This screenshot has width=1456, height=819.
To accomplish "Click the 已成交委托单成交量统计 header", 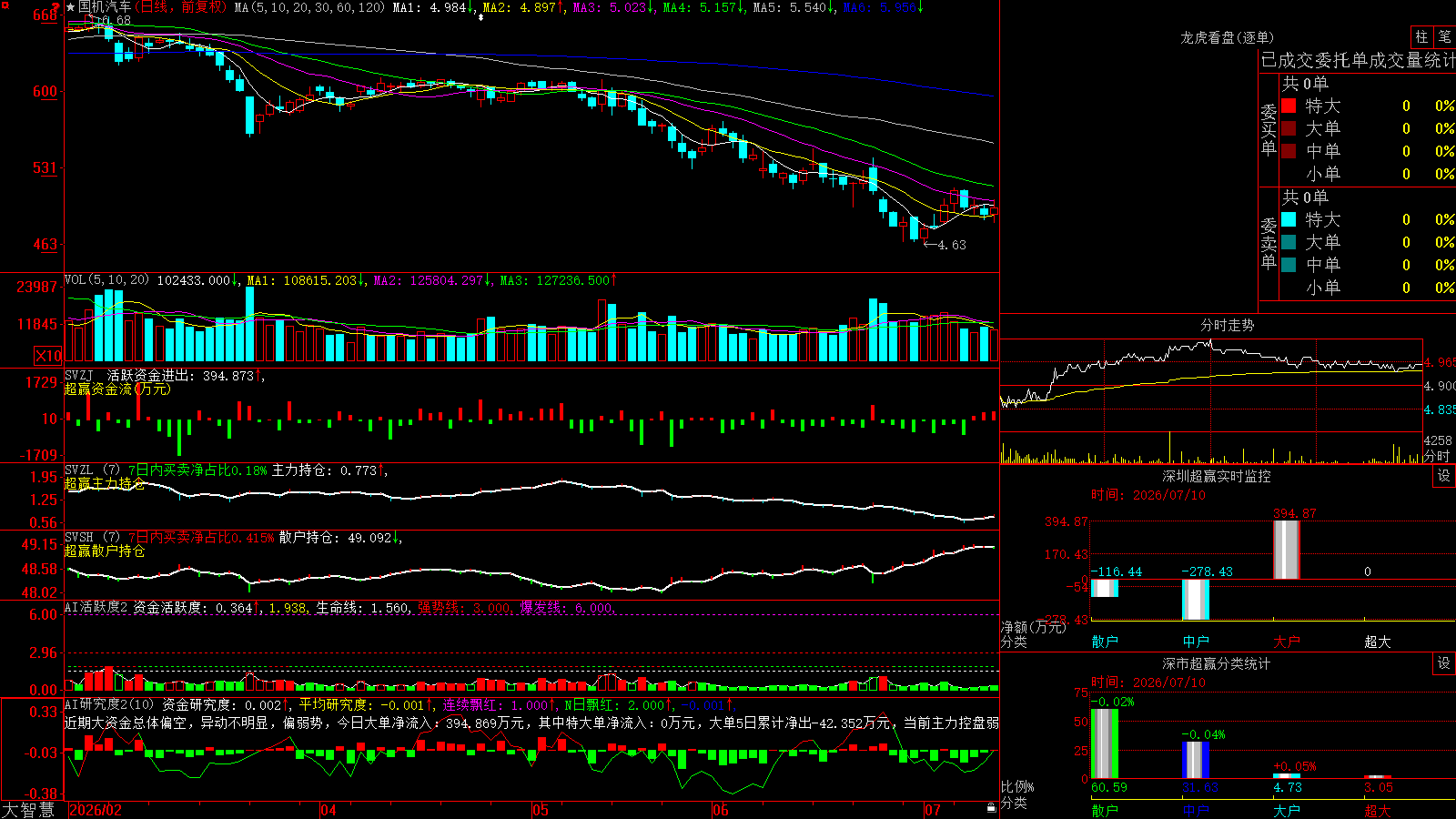I will pos(1358,60).
